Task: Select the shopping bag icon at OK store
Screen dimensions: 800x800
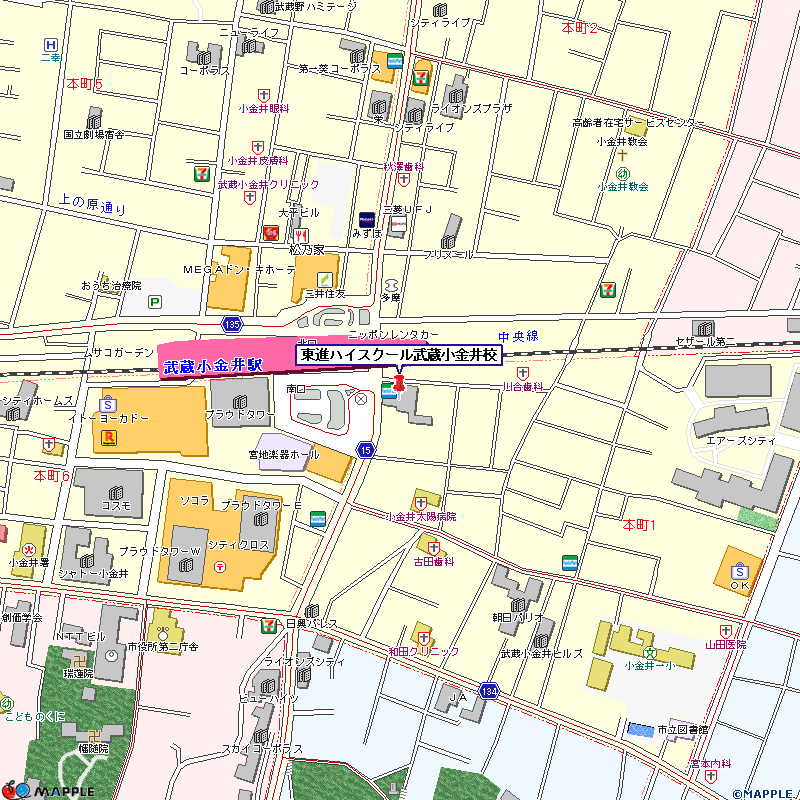Action: tap(739, 568)
